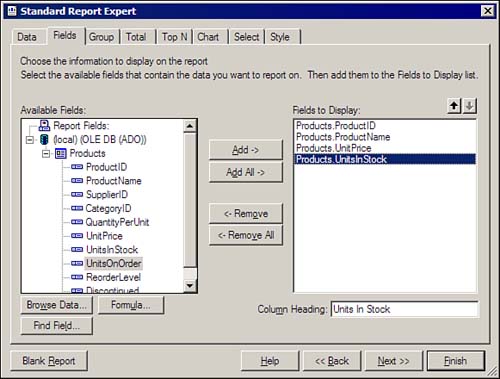This screenshot has height=379, width=500.
Task: Select the ReorderLevel field in tree
Action: 113,277
